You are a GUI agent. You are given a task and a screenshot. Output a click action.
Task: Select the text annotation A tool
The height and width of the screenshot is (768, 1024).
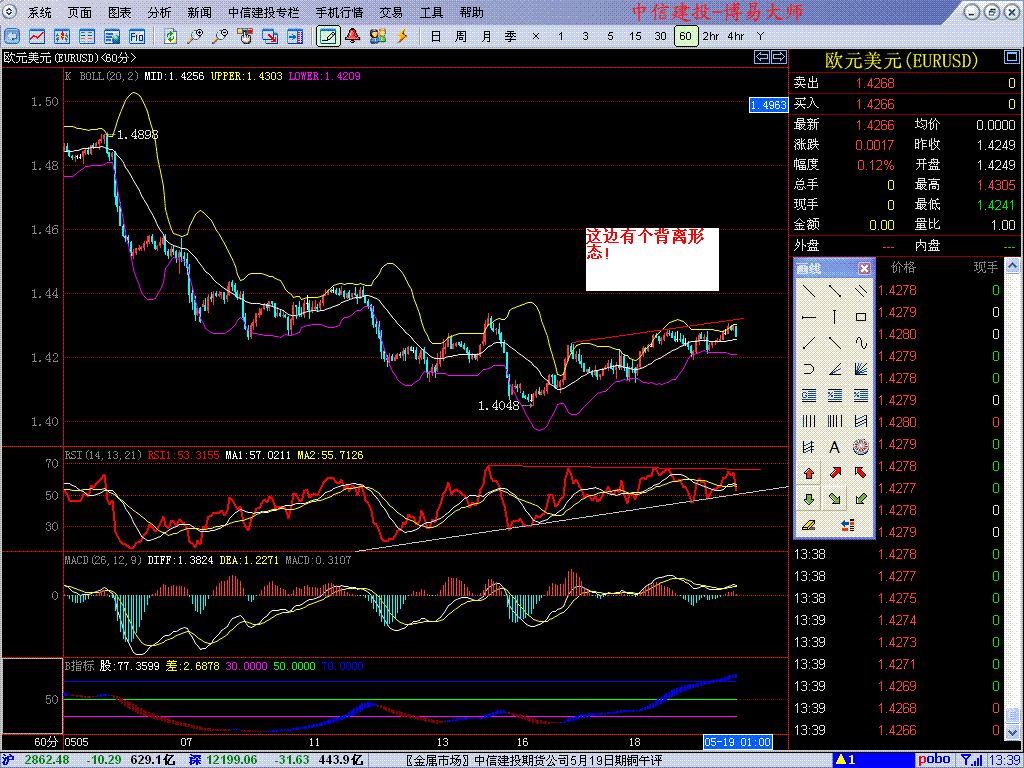click(x=835, y=447)
